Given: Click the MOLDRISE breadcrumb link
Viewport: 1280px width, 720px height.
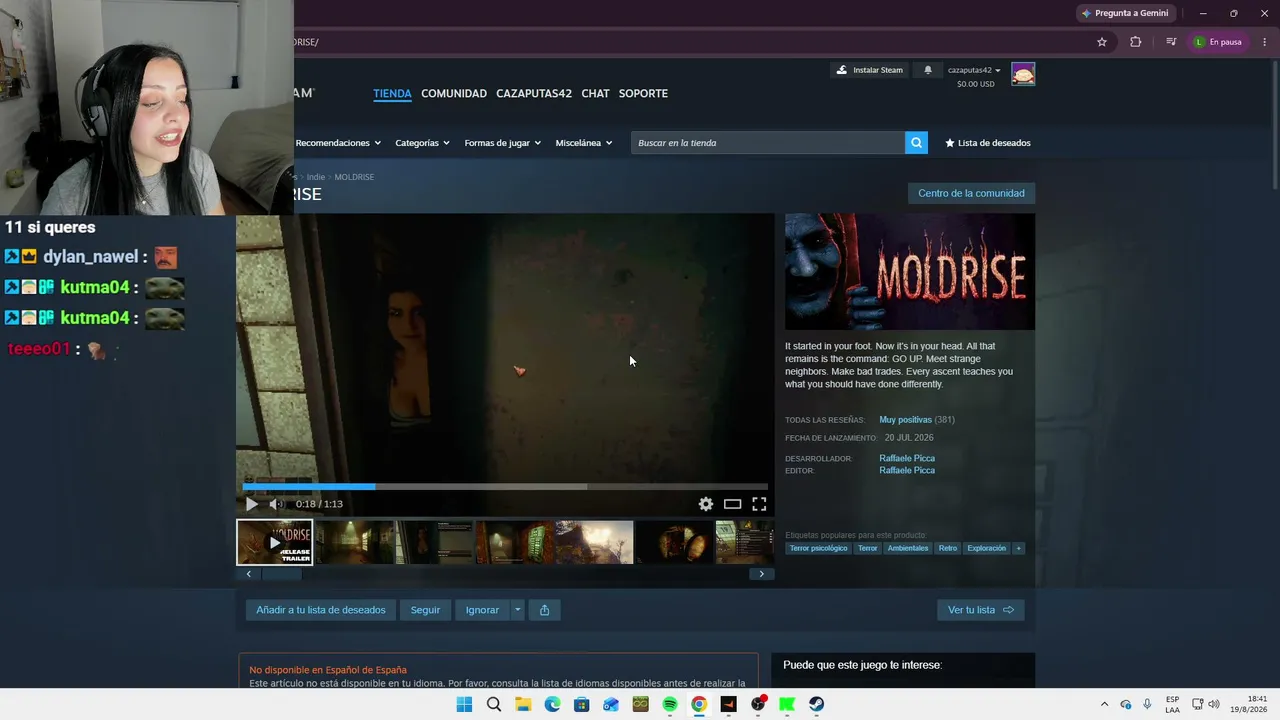Looking at the screenshot, I should [x=354, y=177].
